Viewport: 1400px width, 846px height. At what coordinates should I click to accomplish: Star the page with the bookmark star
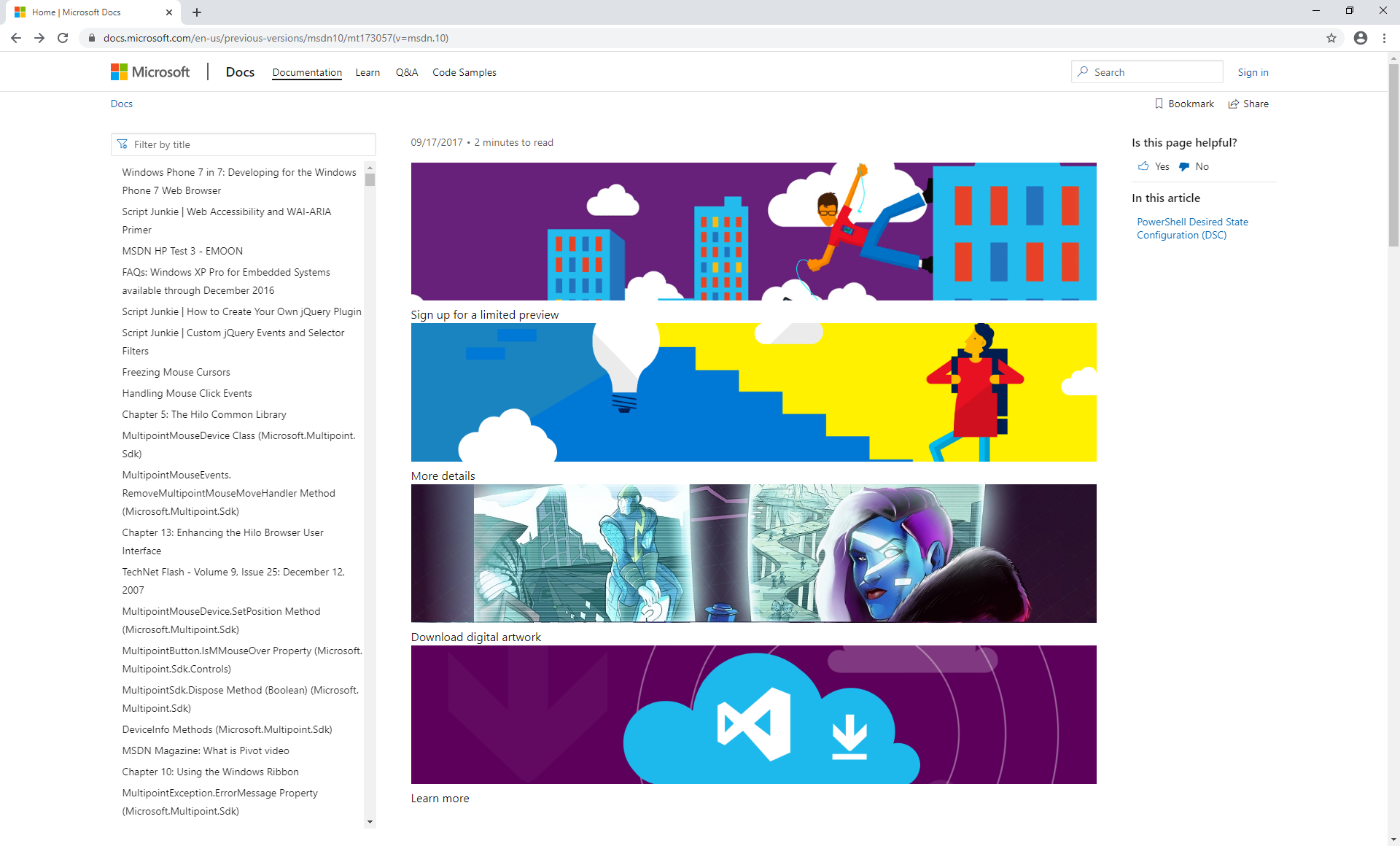click(1332, 38)
